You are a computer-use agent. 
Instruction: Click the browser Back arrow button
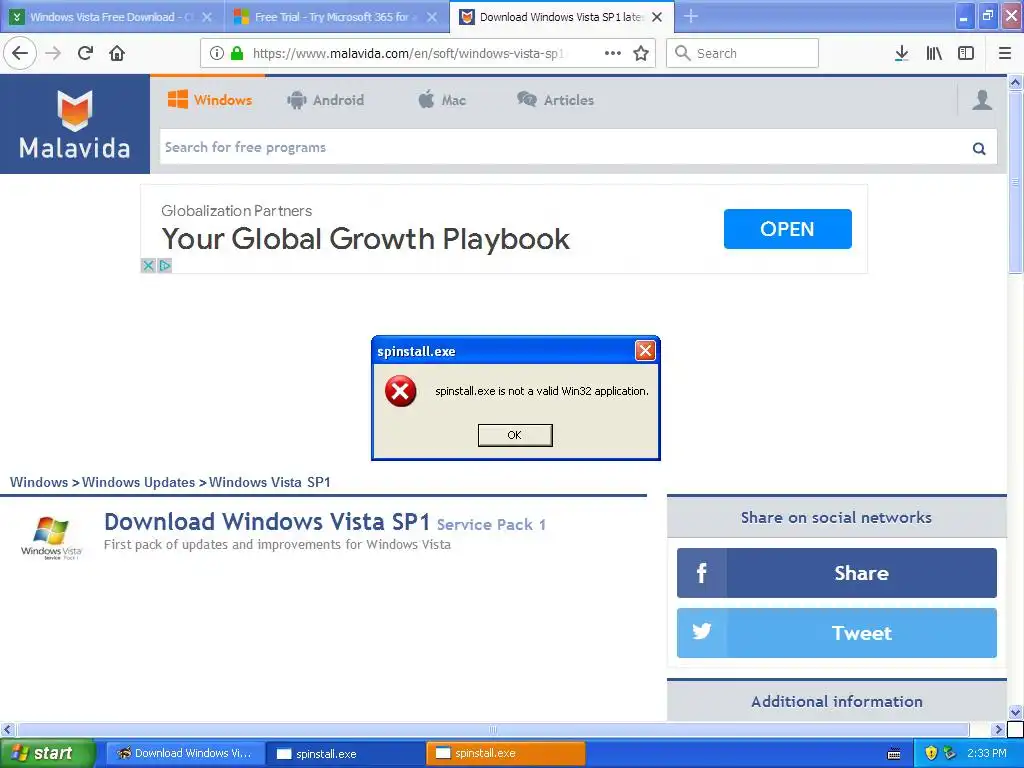[20, 53]
